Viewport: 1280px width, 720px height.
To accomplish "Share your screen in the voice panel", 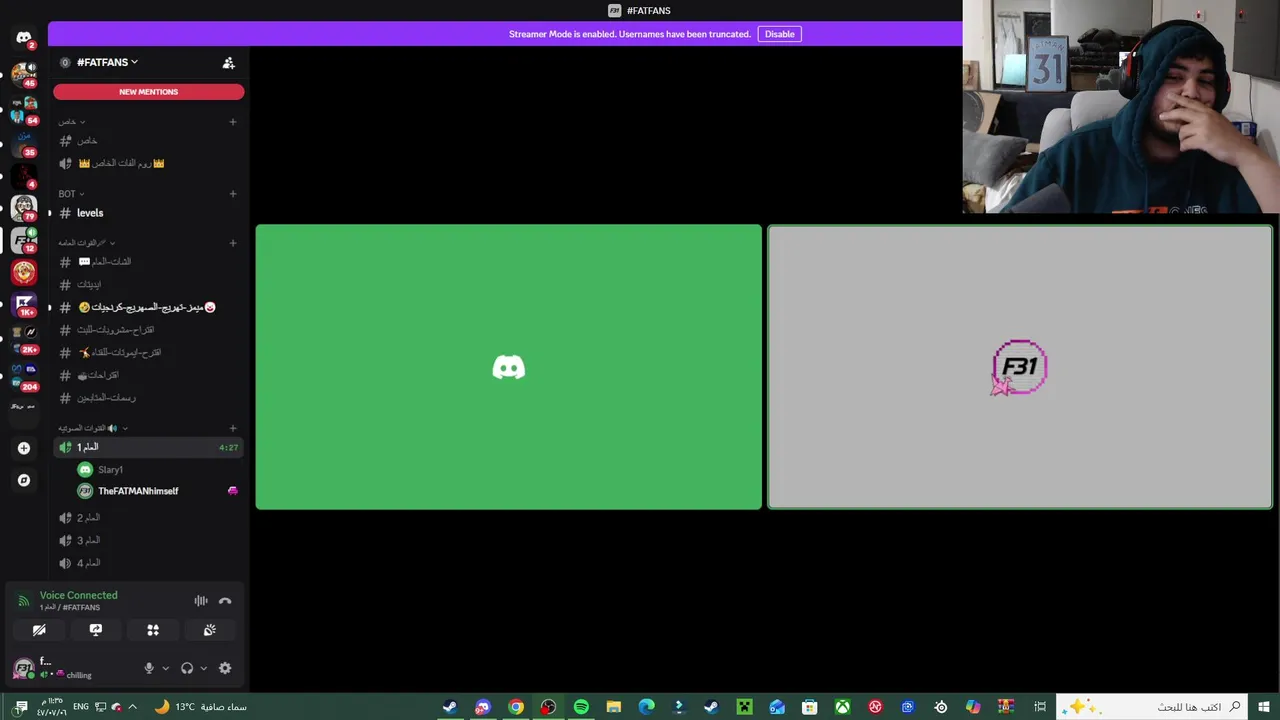I will tap(96, 630).
